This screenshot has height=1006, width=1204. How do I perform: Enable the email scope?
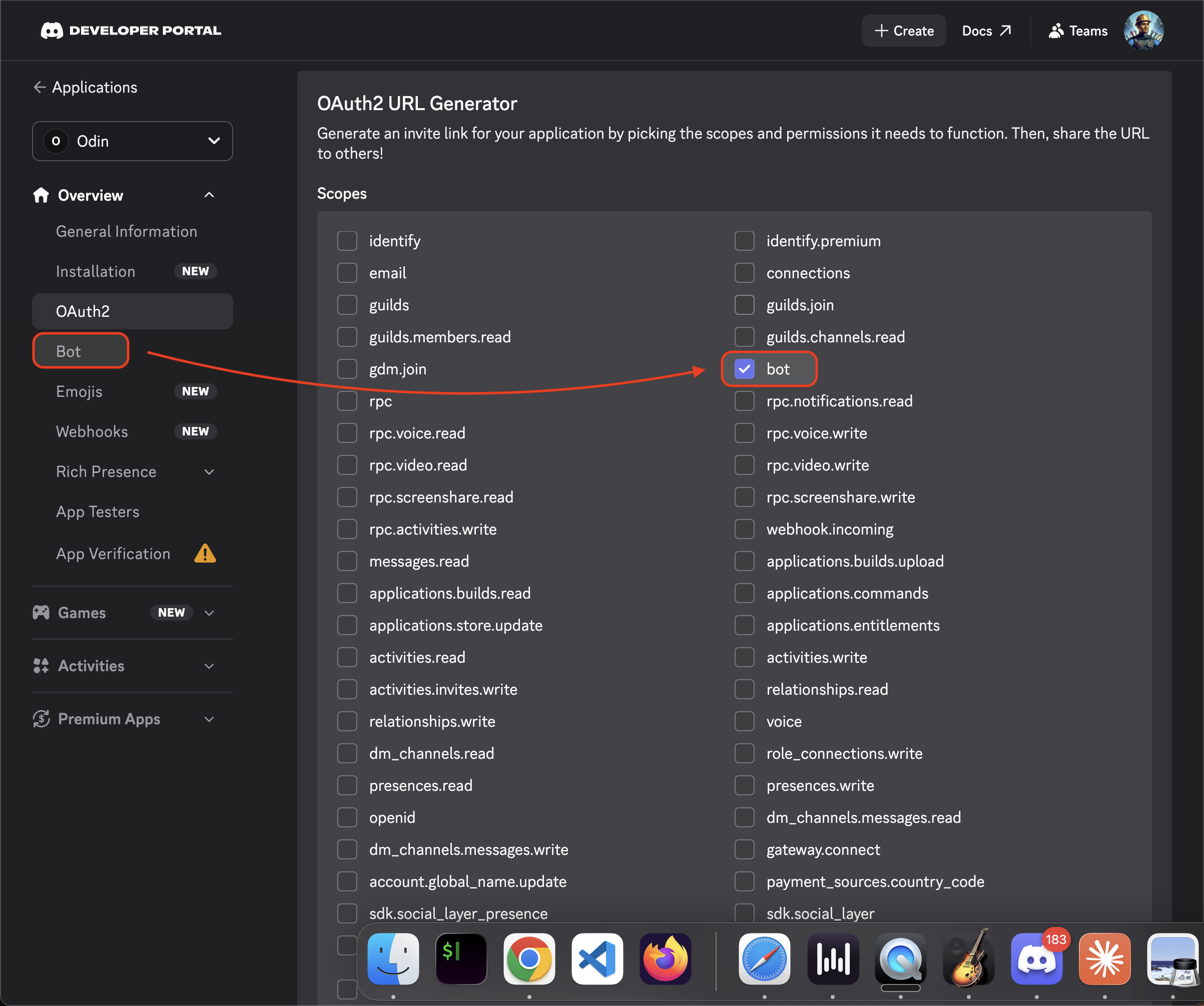347,273
